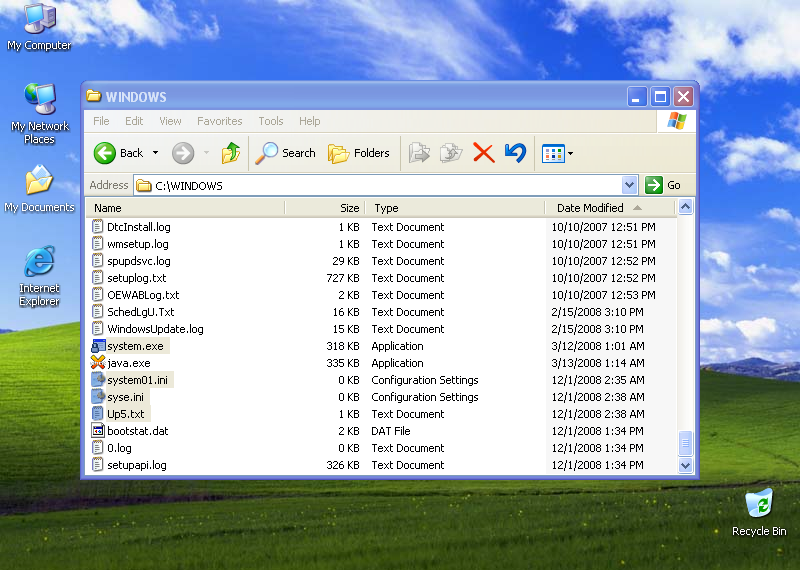Image resolution: width=800 pixels, height=570 pixels.
Task: Click the red Delete X icon
Action: 484,153
